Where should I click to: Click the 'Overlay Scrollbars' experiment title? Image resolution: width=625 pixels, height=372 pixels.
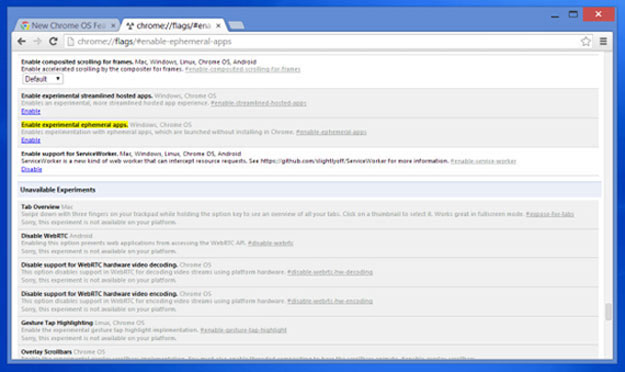click(46, 352)
